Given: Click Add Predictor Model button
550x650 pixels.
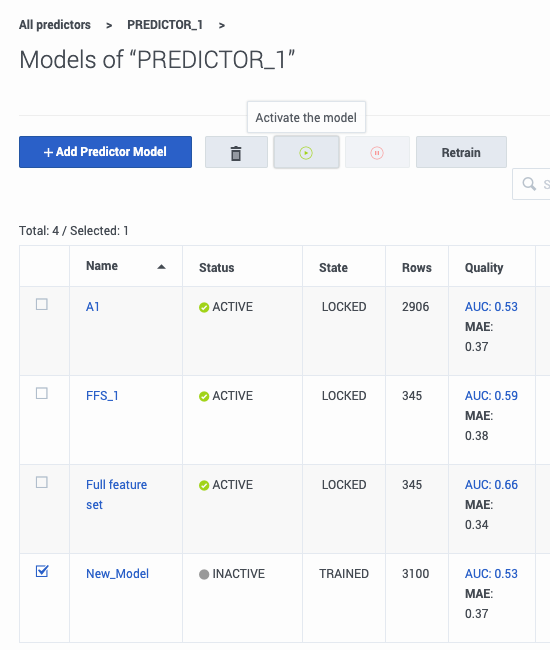Looking at the screenshot, I should click(105, 152).
